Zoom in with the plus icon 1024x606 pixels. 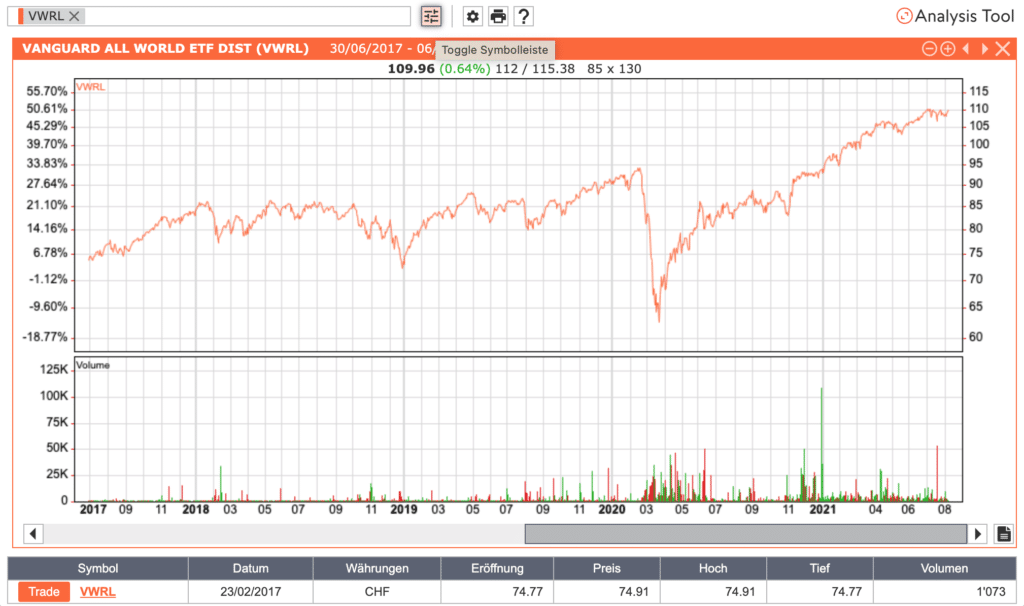coord(950,46)
